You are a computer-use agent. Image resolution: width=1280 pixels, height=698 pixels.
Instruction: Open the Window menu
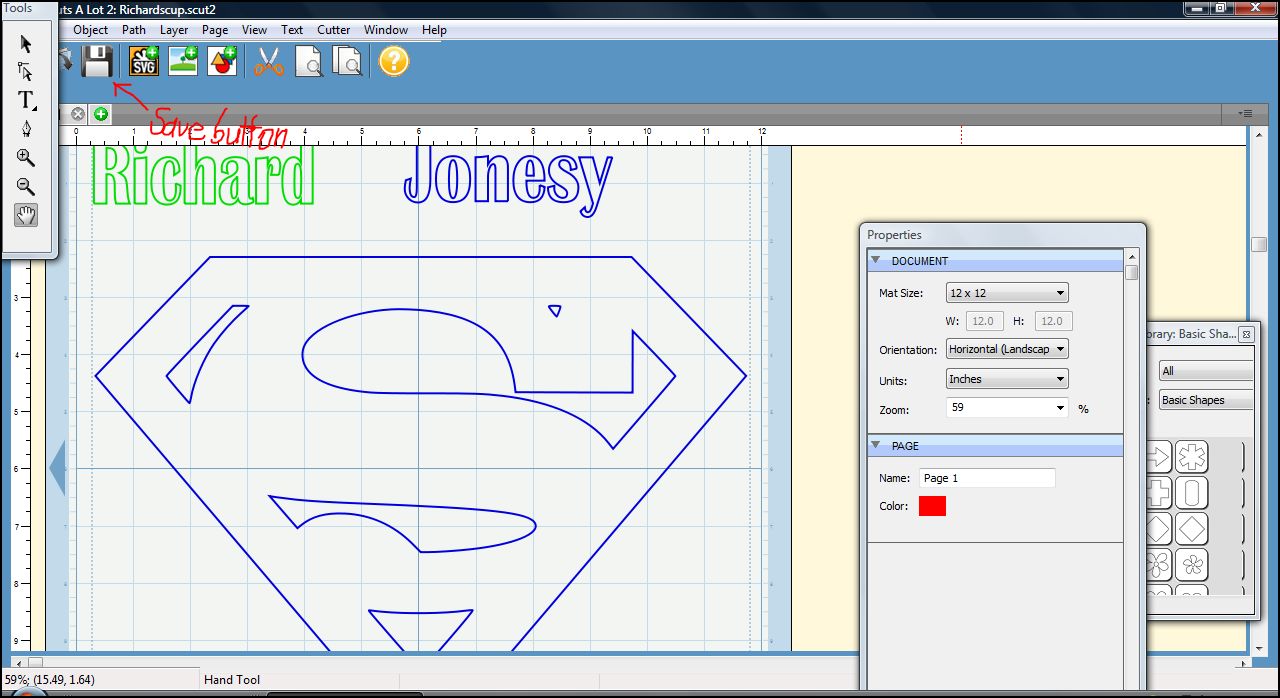386,30
